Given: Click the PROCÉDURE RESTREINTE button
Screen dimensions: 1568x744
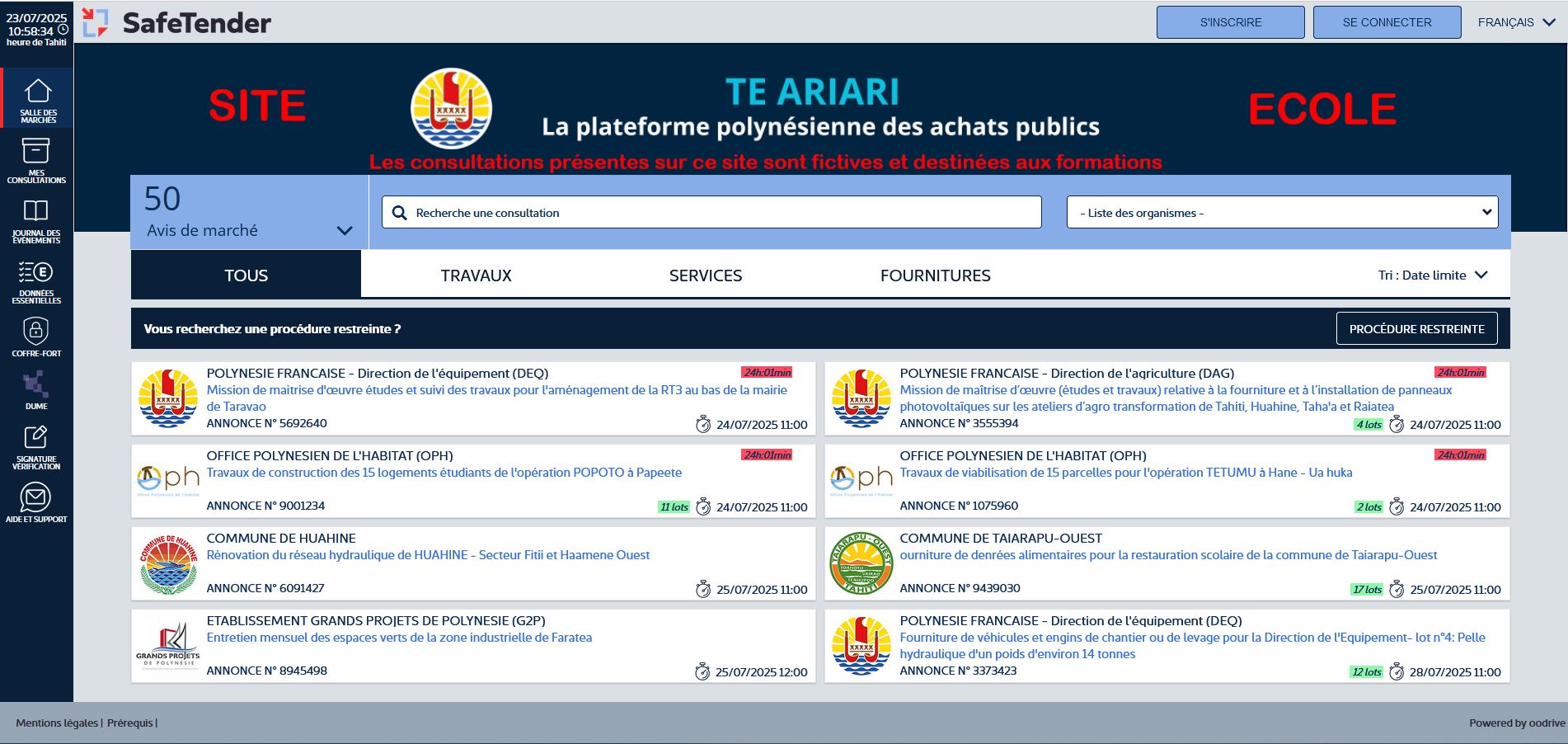Looking at the screenshot, I should coord(1417,328).
